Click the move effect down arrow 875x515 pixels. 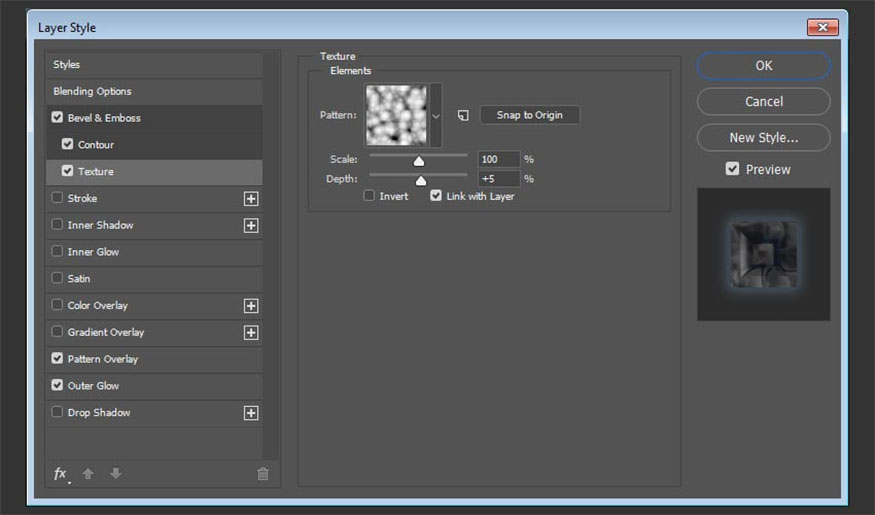116,474
